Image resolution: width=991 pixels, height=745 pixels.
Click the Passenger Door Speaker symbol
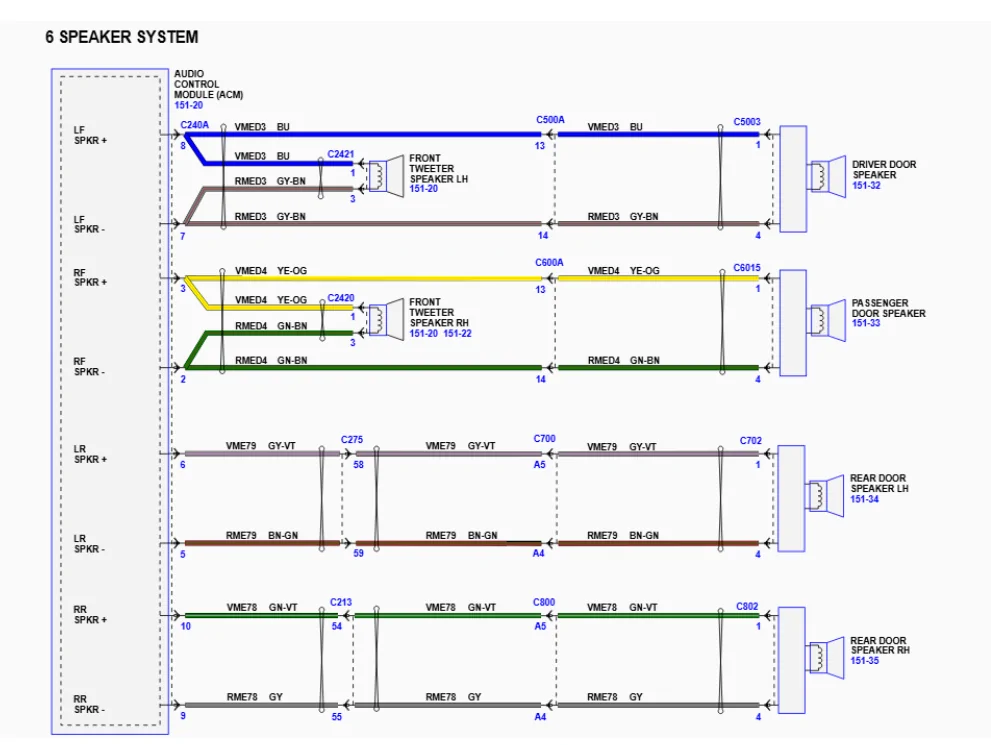pos(826,320)
